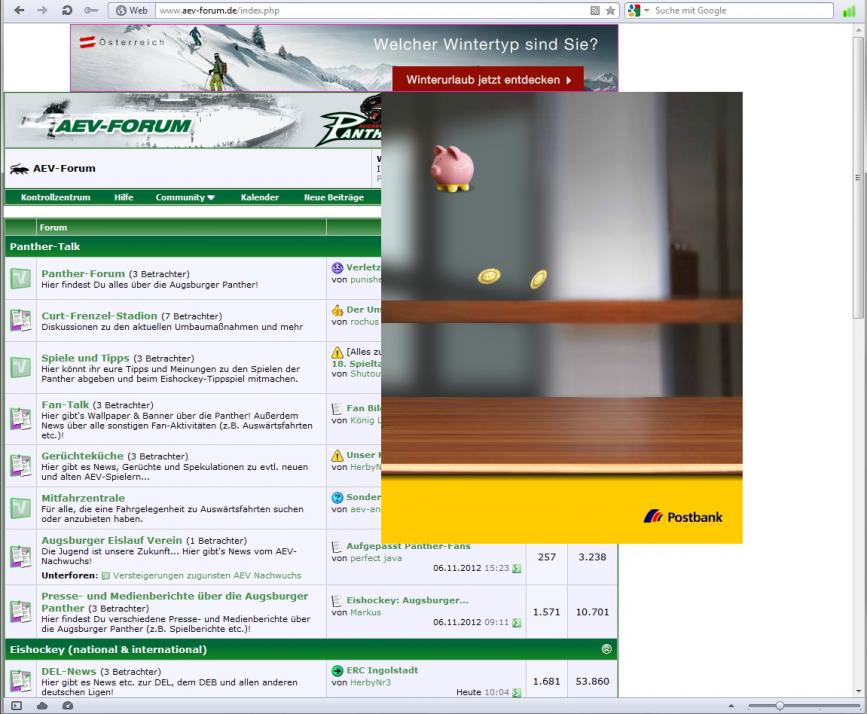This screenshot has width=867, height=714.
Task: Open the Curt-Frenzel-Stadion forum
Action: pyautogui.click(x=99, y=316)
